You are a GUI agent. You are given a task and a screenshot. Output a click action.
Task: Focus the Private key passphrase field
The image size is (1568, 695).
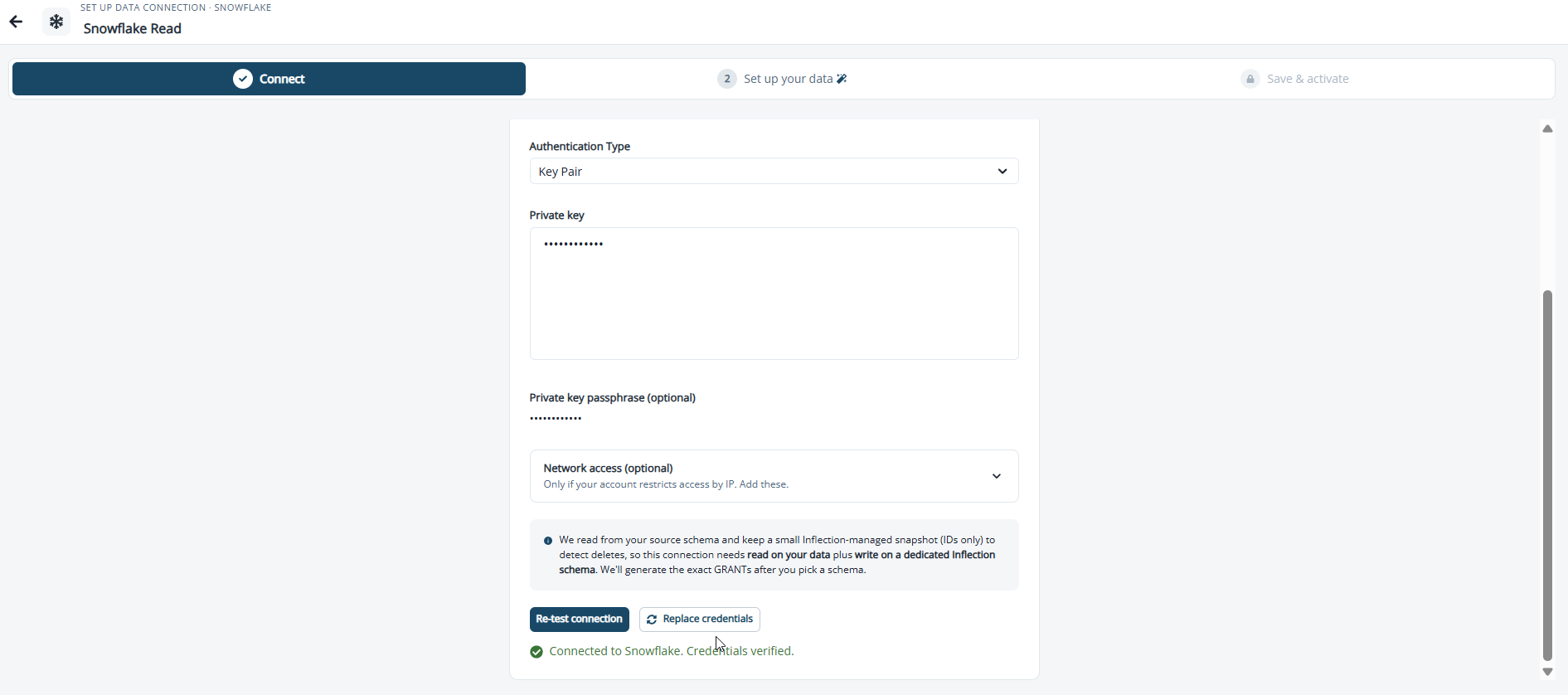click(774, 418)
